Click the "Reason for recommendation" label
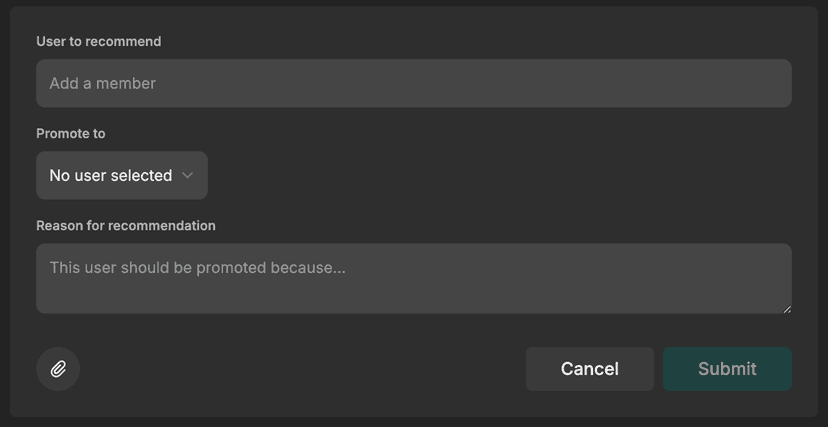 [x=126, y=225]
